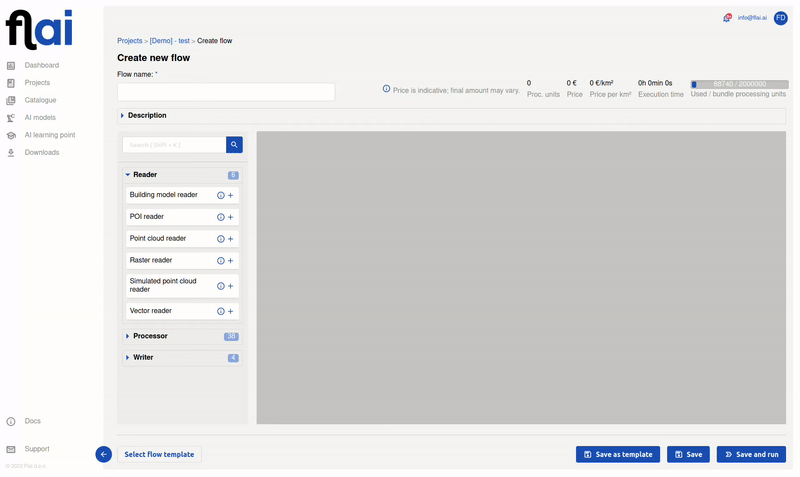Select the Building model reader label
Image resolution: width=800 pixels, height=477 pixels.
click(x=163, y=195)
